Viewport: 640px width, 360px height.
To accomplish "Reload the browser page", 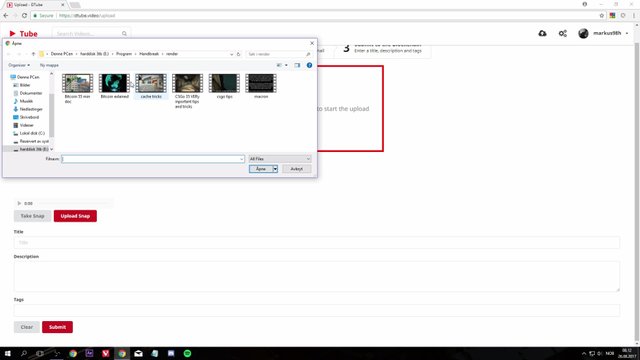I will [x=24, y=16].
